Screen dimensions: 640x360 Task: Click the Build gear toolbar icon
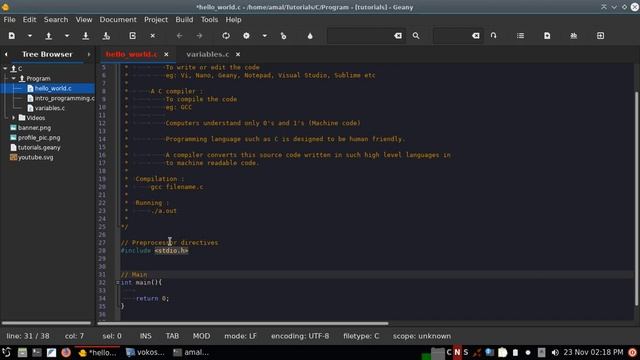246,36
